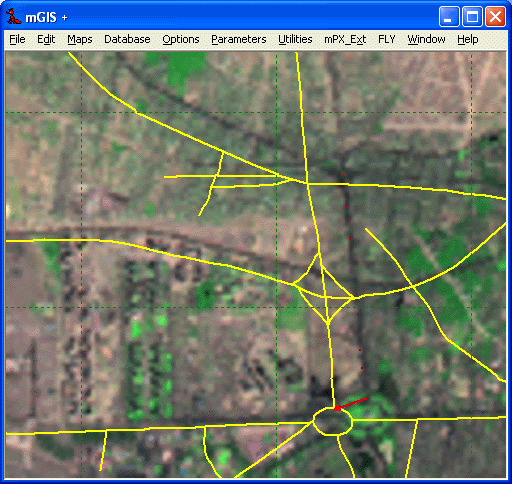Click the mGIS kangaroo app icon
Viewport: 512px width, 484px height.
click(14, 17)
